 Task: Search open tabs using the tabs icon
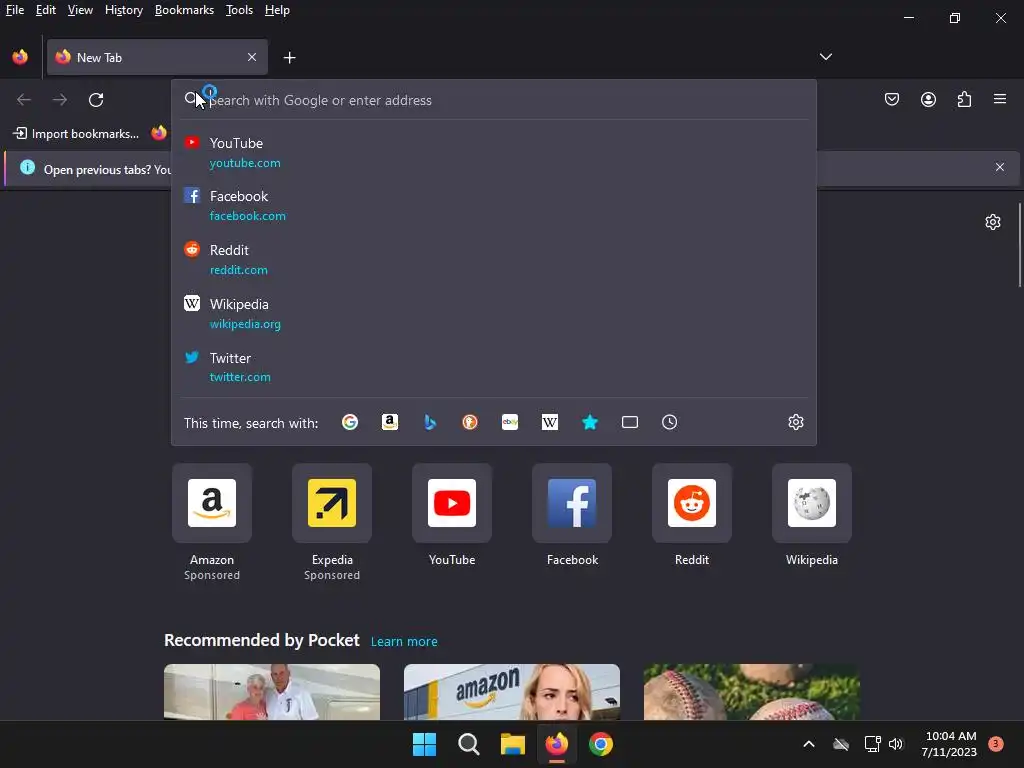pyautogui.click(x=630, y=423)
